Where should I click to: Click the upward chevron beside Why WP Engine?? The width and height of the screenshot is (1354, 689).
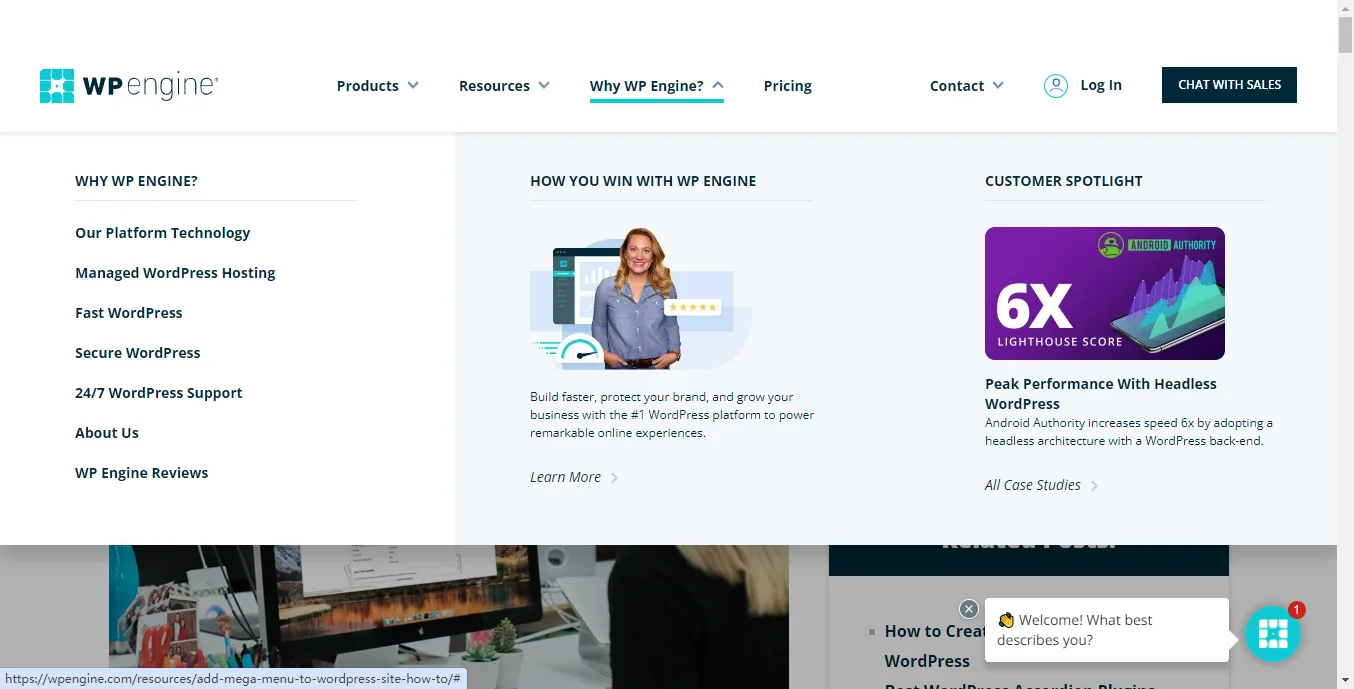click(x=718, y=86)
